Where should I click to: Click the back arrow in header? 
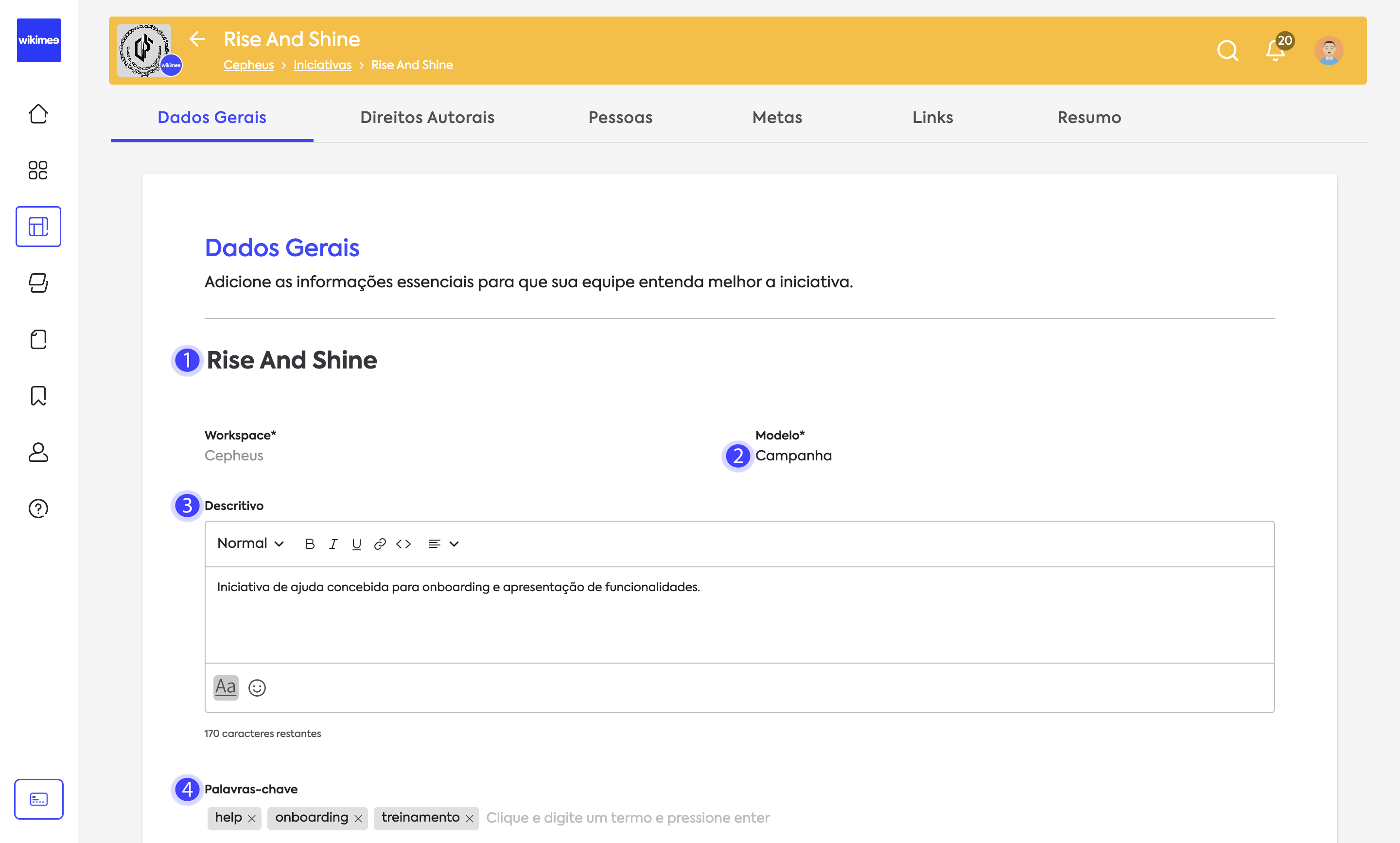point(197,38)
